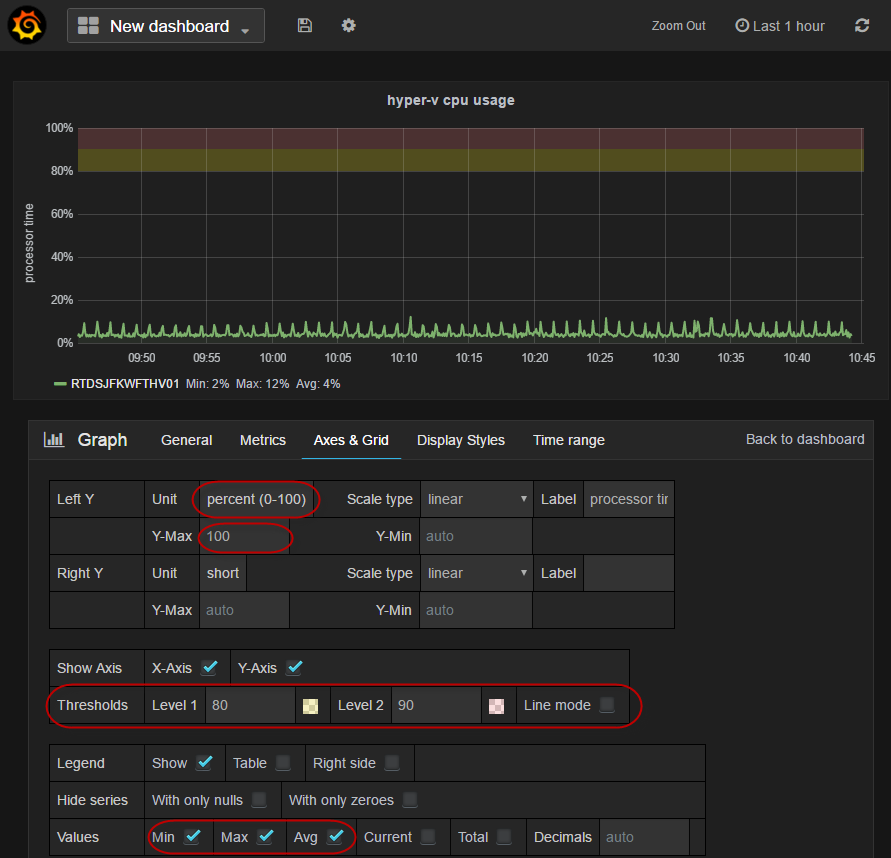The image size is (891, 858).
Task: Click the Zoom Out button
Action: click(678, 26)
